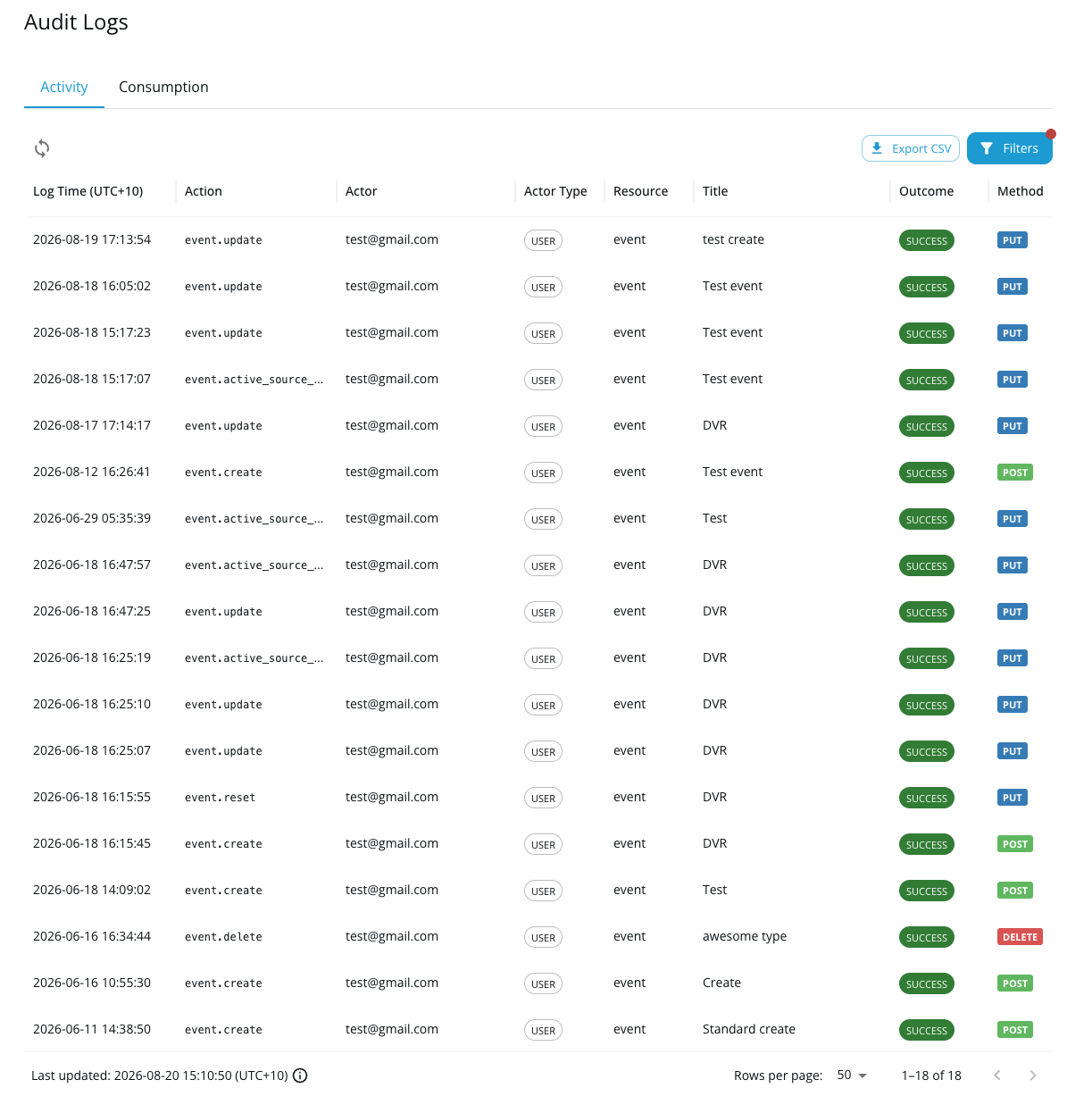Click the info icon beside Last updated
Viewport: 1092px width, 1113px height.
[300, 1075]
